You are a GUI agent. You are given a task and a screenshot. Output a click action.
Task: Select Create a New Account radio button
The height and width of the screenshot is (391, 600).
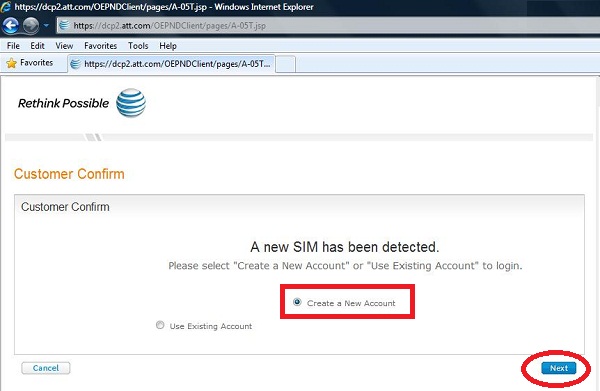pos(297,302)
